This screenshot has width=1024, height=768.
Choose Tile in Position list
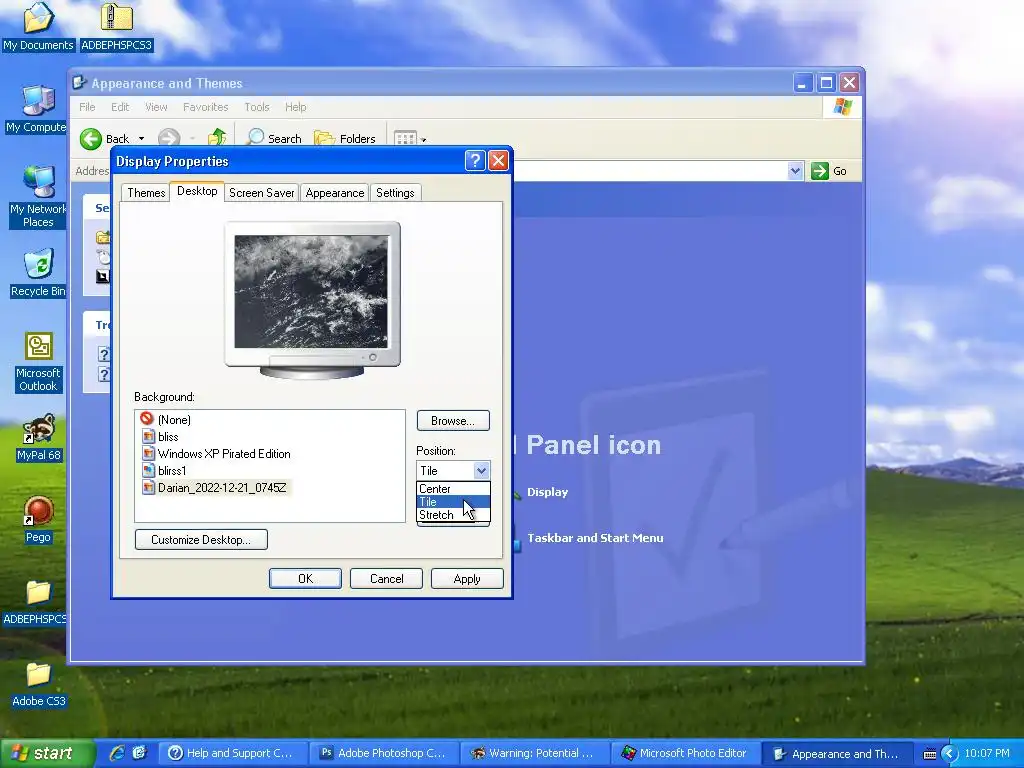453,502
